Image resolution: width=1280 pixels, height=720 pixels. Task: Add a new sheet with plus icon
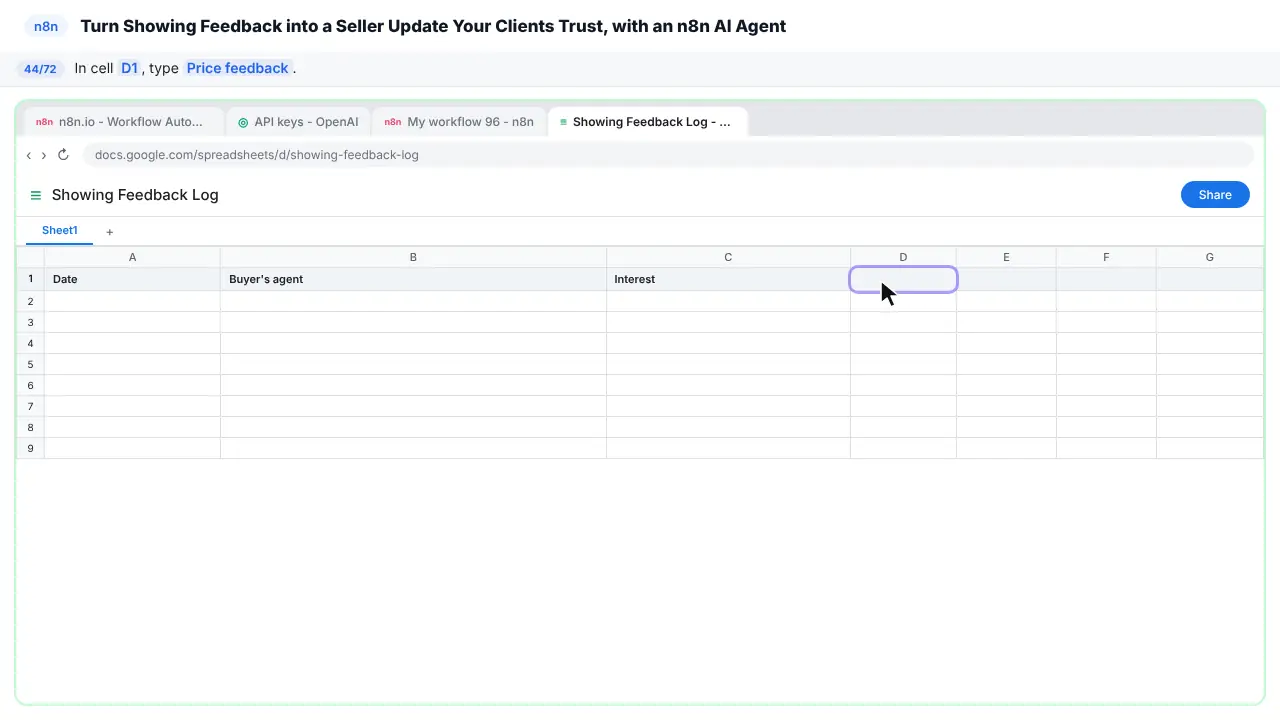coord(110,232)
